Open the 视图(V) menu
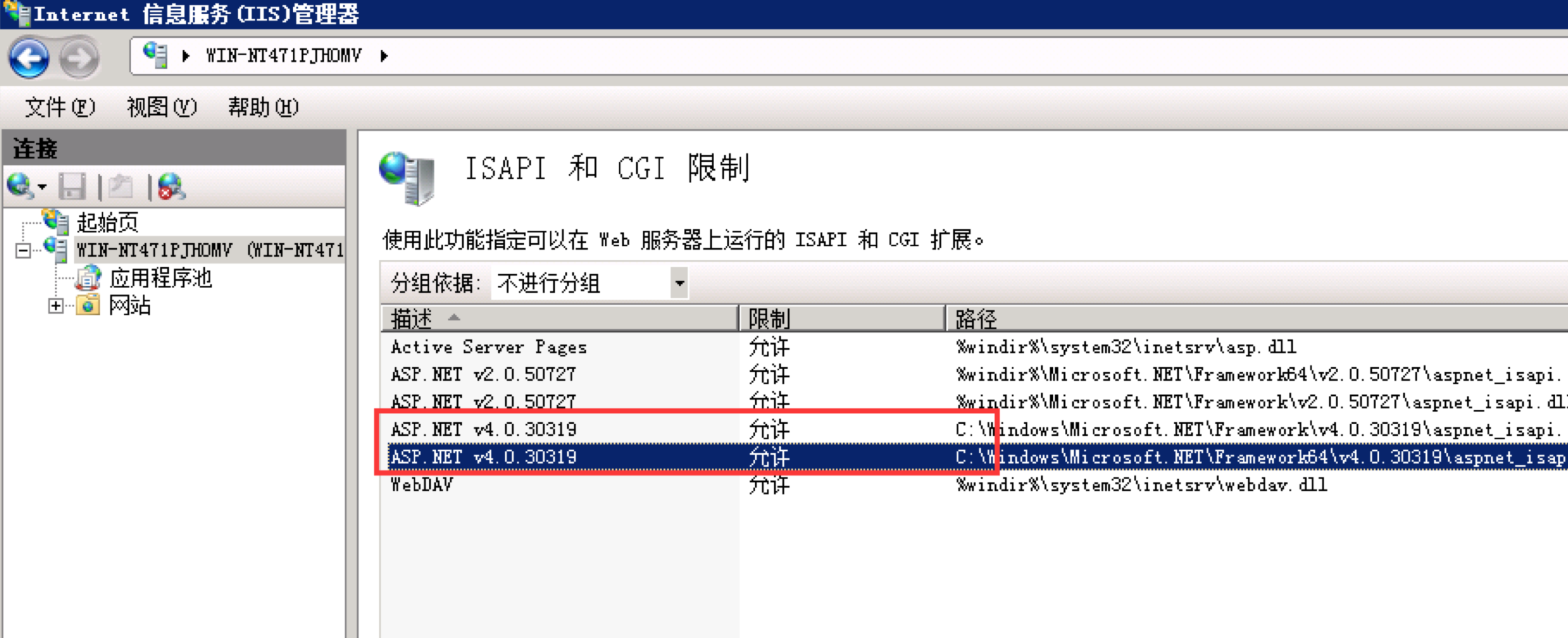 coord(162,107)
